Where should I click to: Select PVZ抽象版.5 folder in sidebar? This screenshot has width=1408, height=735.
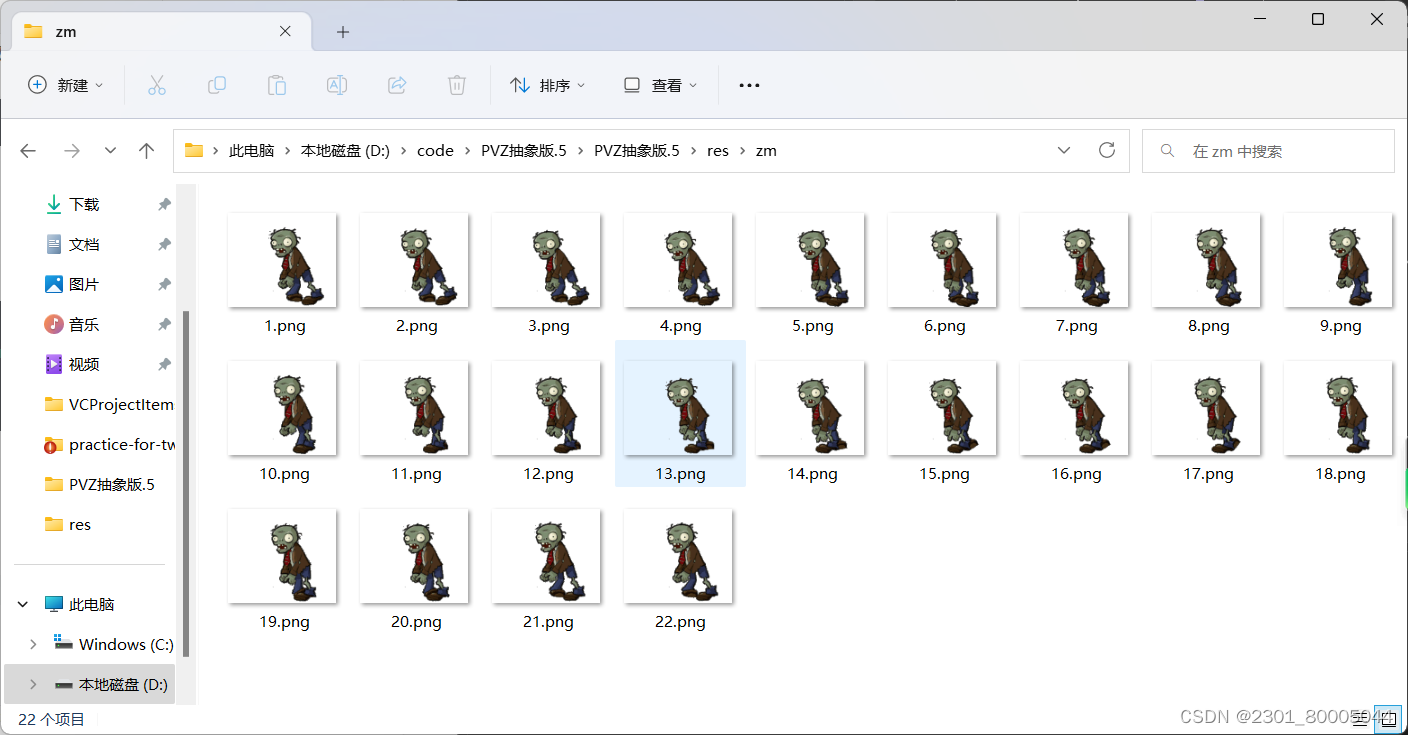pos(100,484)
